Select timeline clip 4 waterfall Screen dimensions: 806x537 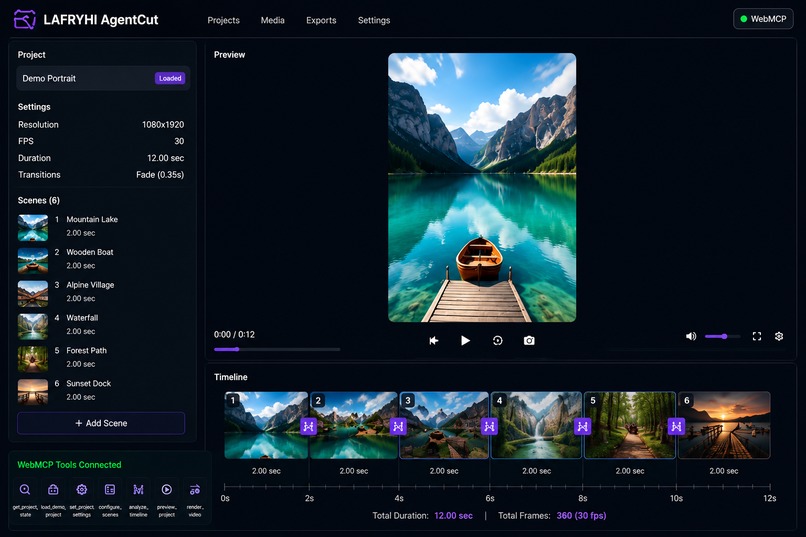click(536, 425)
